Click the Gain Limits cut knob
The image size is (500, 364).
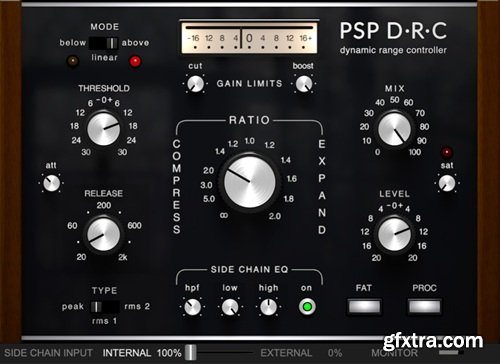[195, 83]
